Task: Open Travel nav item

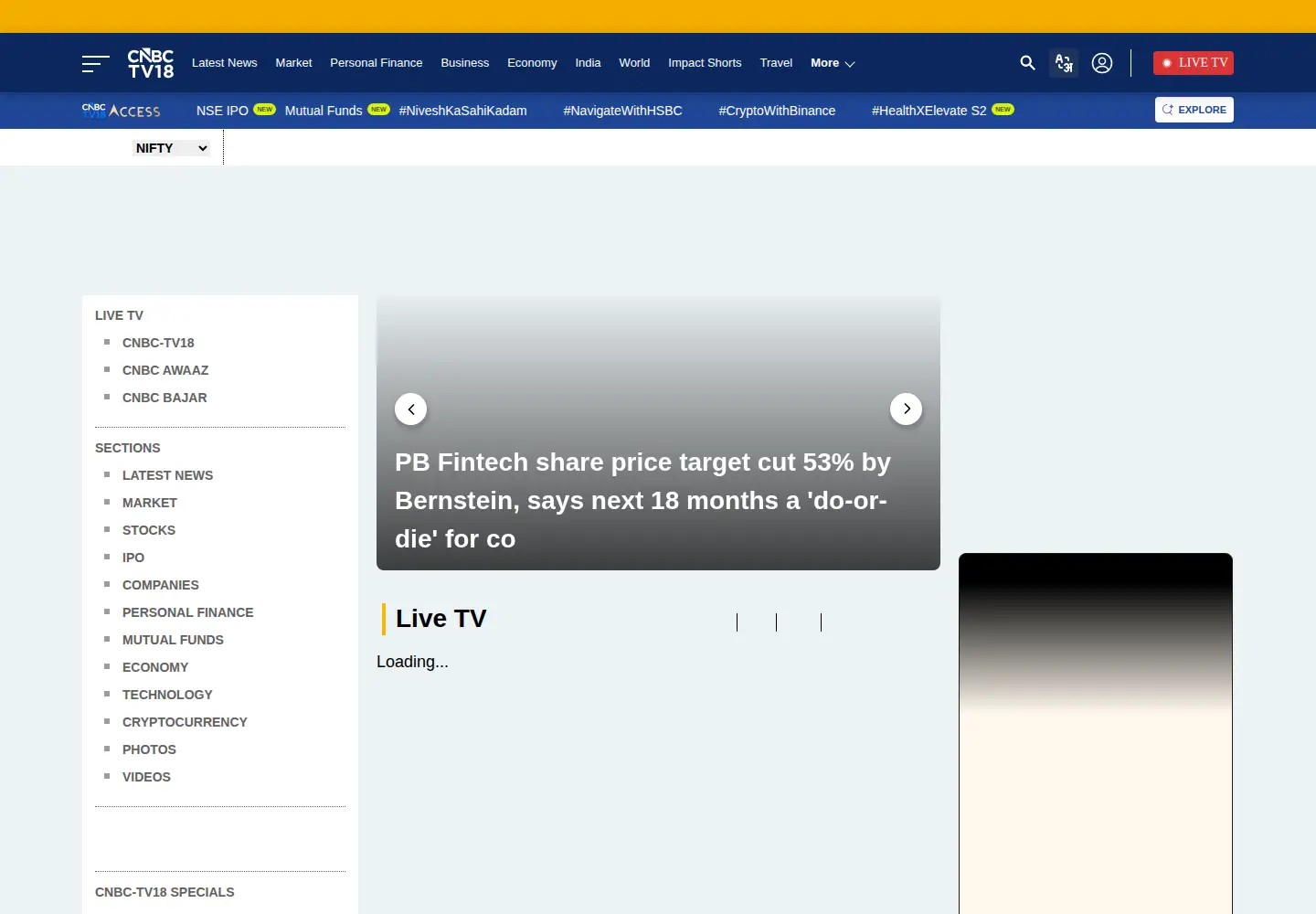Action: pyautogui.click(x=776, y=63)
